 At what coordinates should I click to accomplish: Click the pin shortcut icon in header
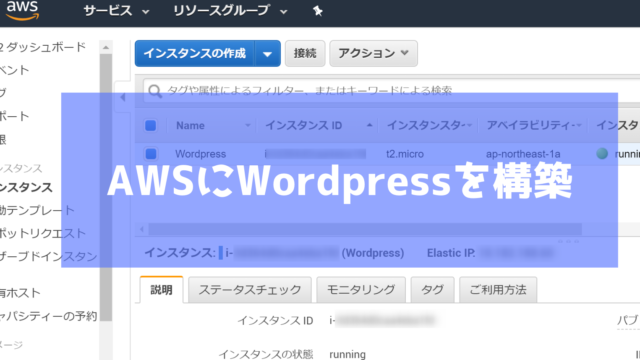click(x=318, y=11)
